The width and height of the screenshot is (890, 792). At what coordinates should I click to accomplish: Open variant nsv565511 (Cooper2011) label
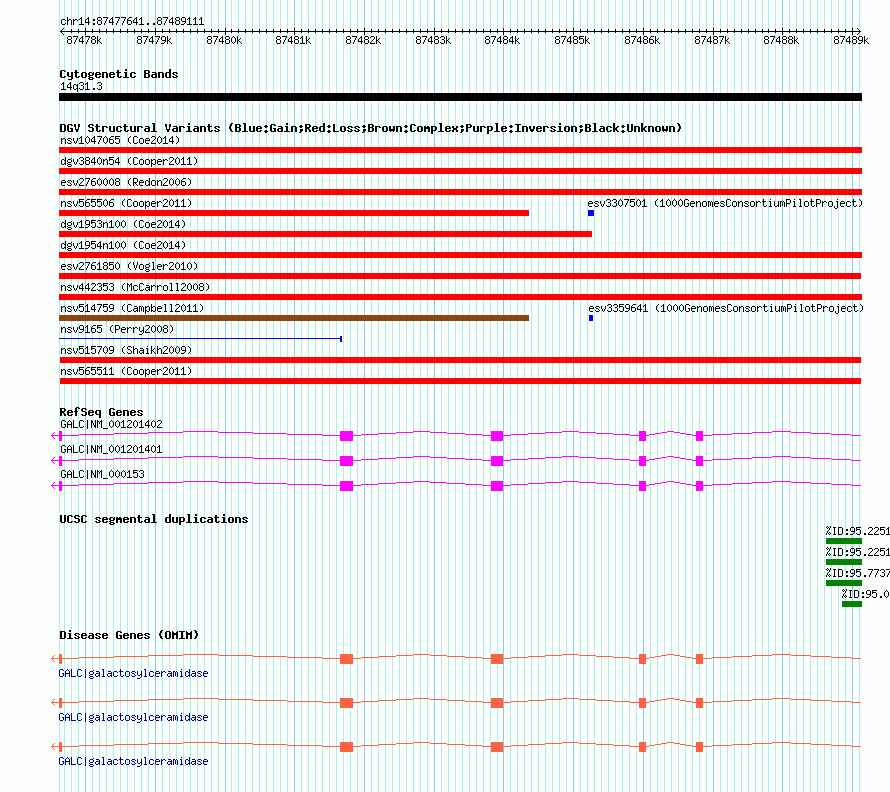pyautogui.click(x=126, y=371)
